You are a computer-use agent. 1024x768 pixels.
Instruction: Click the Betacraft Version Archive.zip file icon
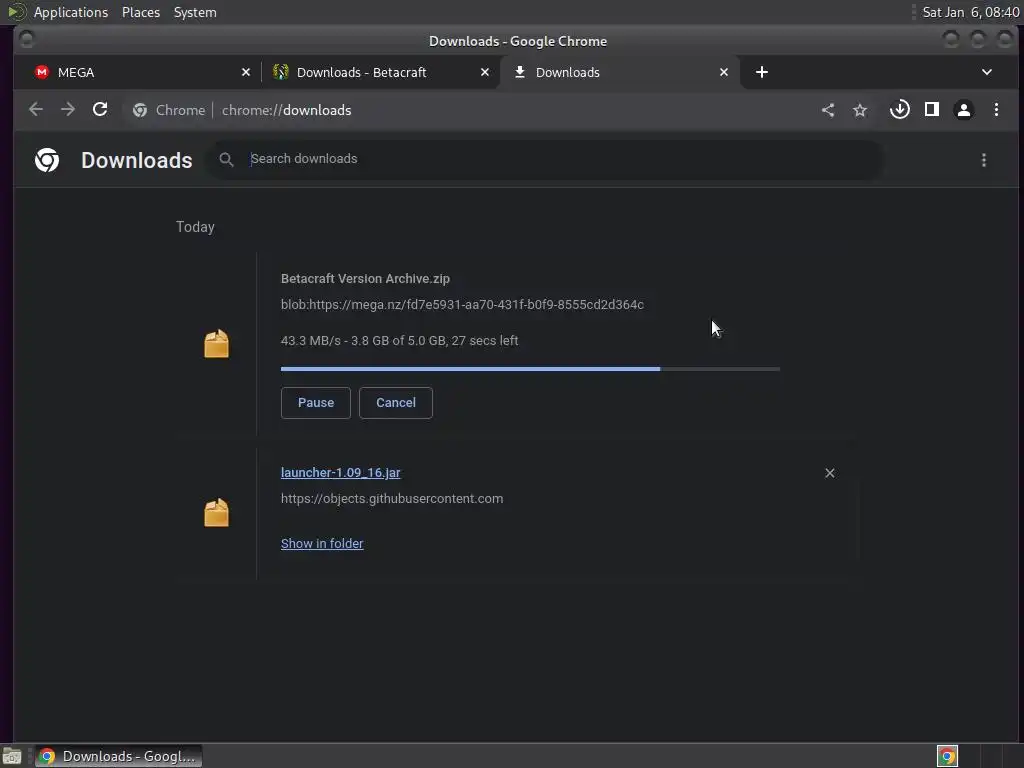(217, 344)
